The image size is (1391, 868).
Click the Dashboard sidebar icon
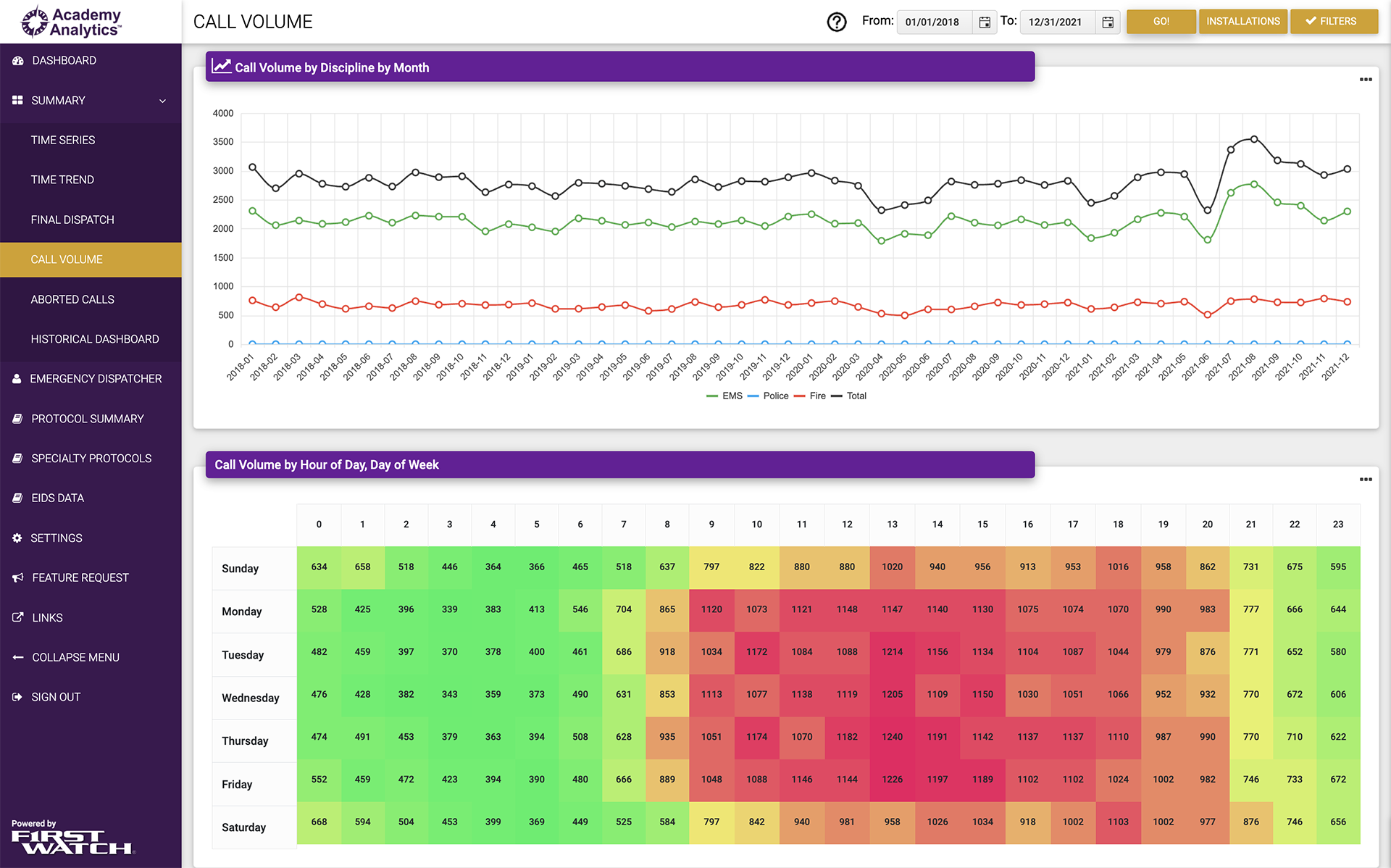pyautogui.click(x=18, y=61)
